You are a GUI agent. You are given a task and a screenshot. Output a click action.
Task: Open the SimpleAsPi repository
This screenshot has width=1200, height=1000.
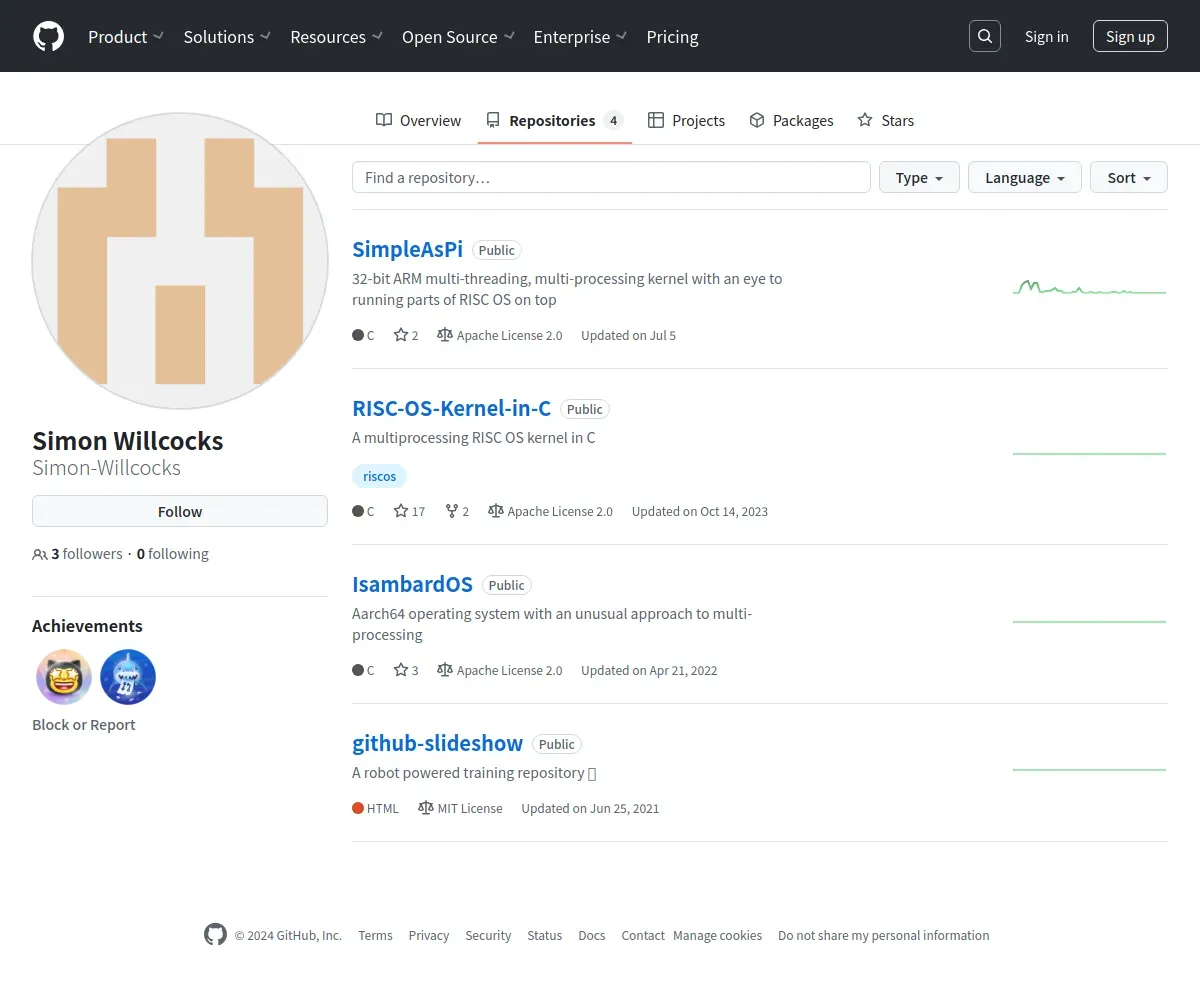[408, 249]
